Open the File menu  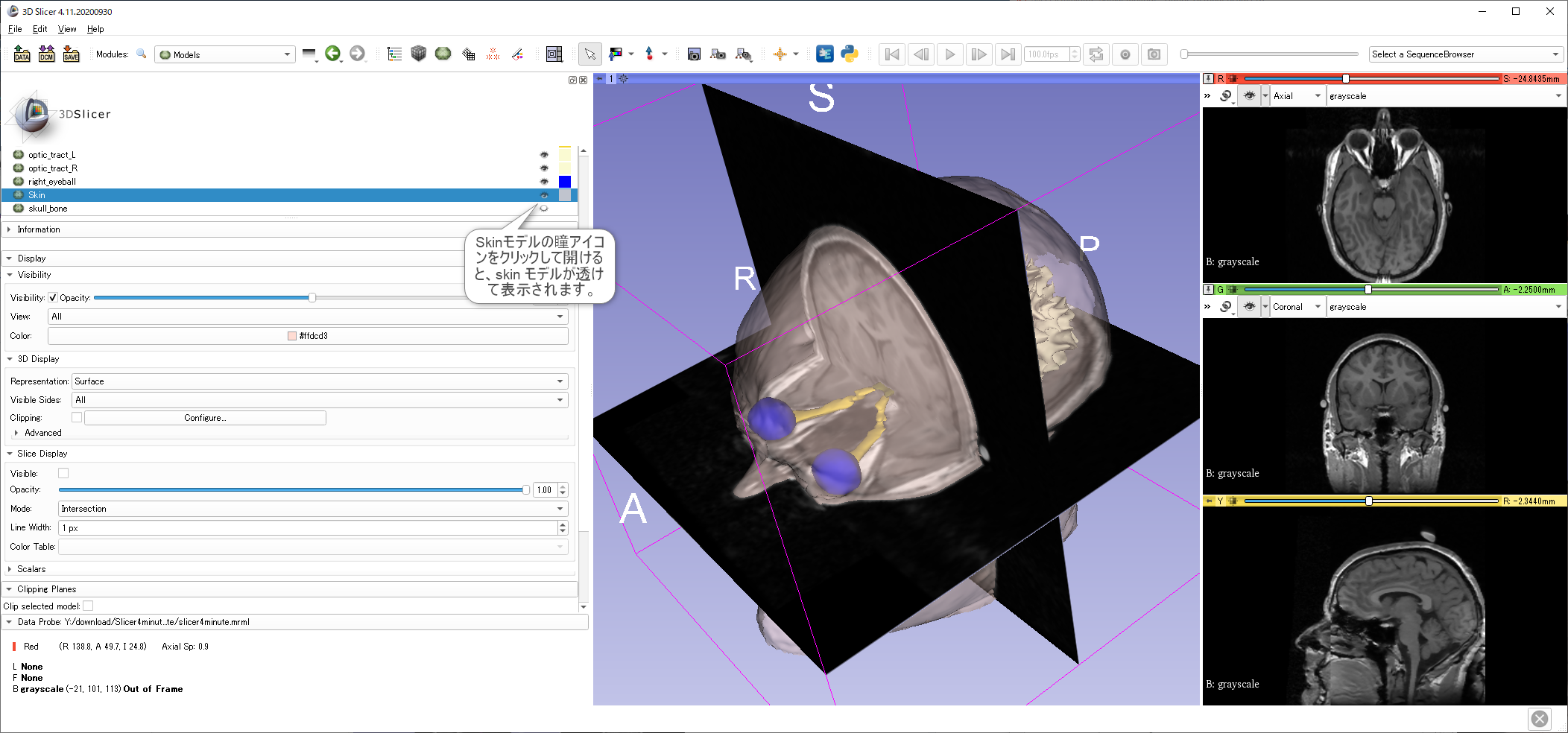pos(15,29)
